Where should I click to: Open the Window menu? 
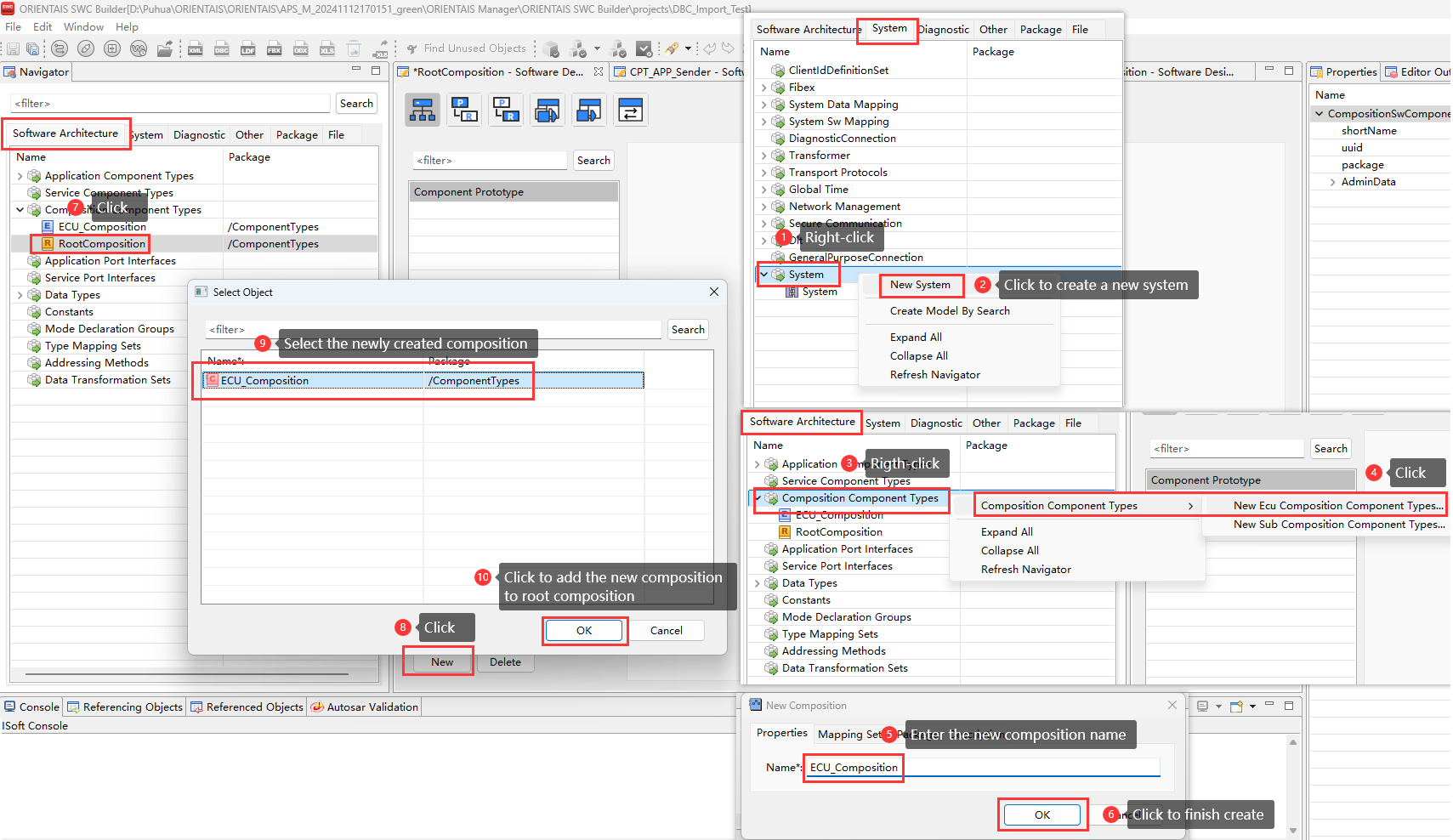83,27
